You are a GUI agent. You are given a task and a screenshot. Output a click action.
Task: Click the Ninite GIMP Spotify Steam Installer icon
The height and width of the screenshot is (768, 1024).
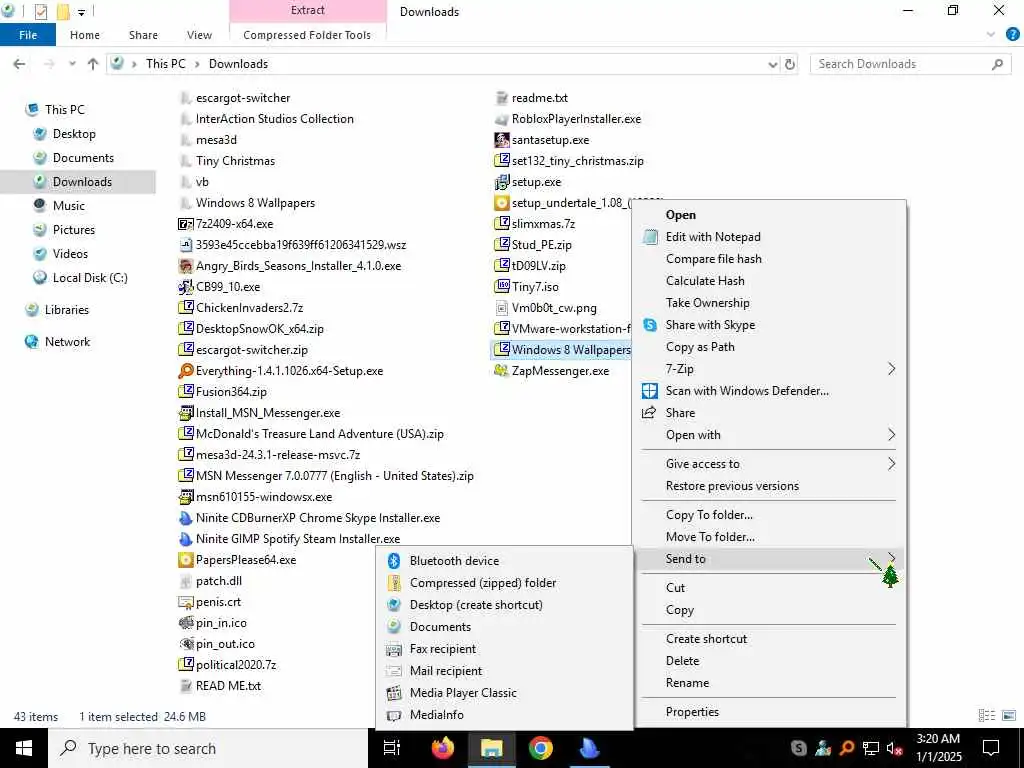point(186,539)
